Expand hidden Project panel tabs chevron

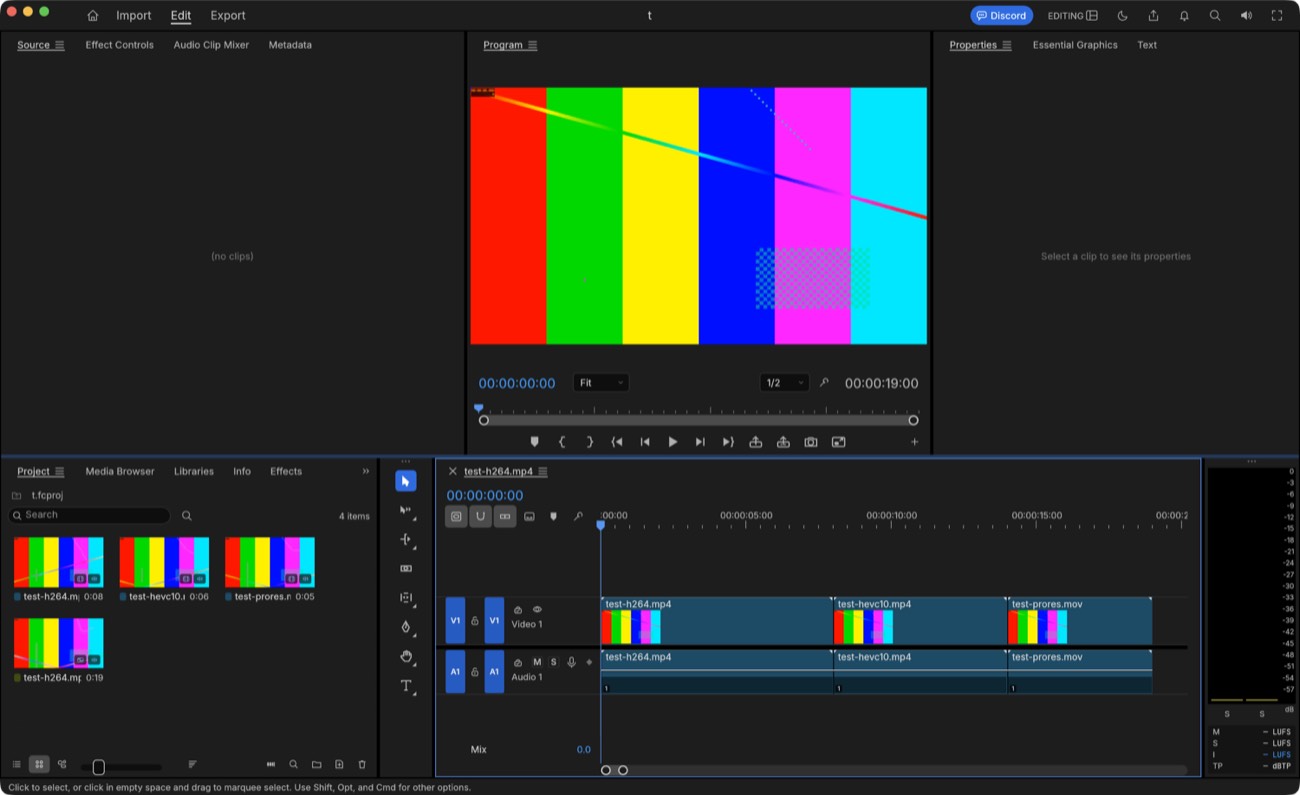click(x=365, y=471)
